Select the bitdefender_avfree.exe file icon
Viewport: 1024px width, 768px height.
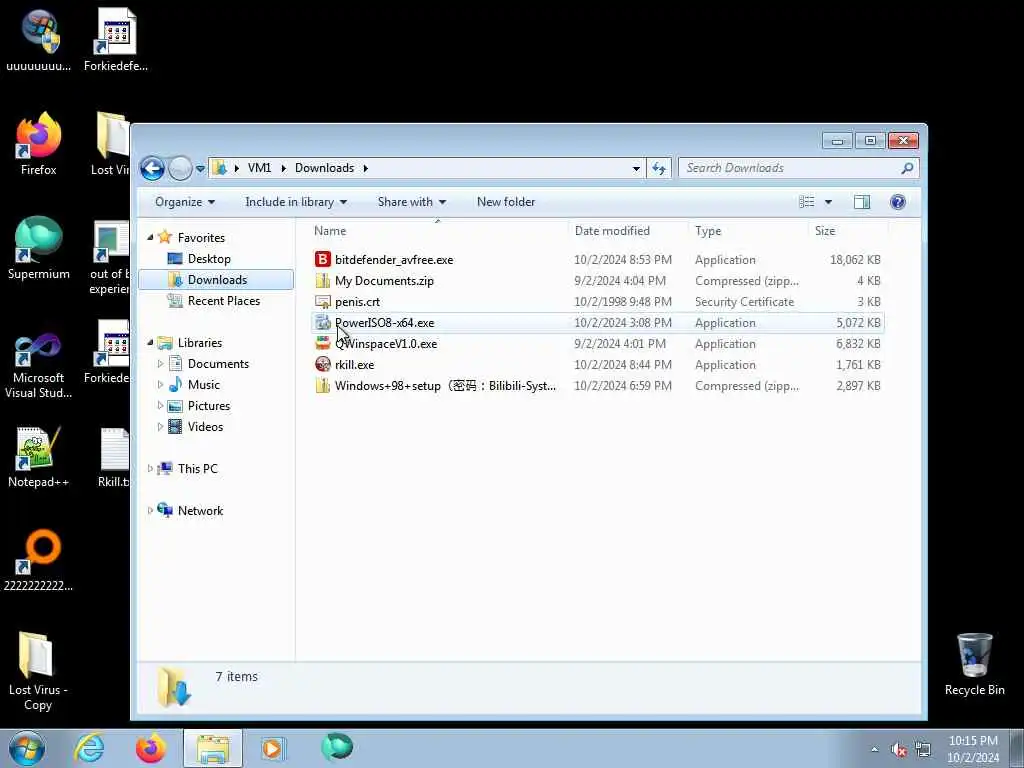[323, 259]
